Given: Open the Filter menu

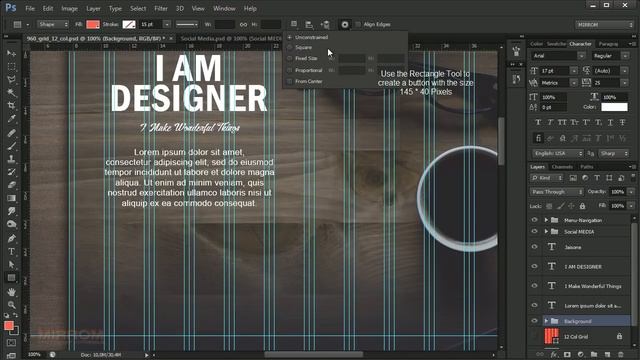Looking at the screenshot, I should (161, 8).
